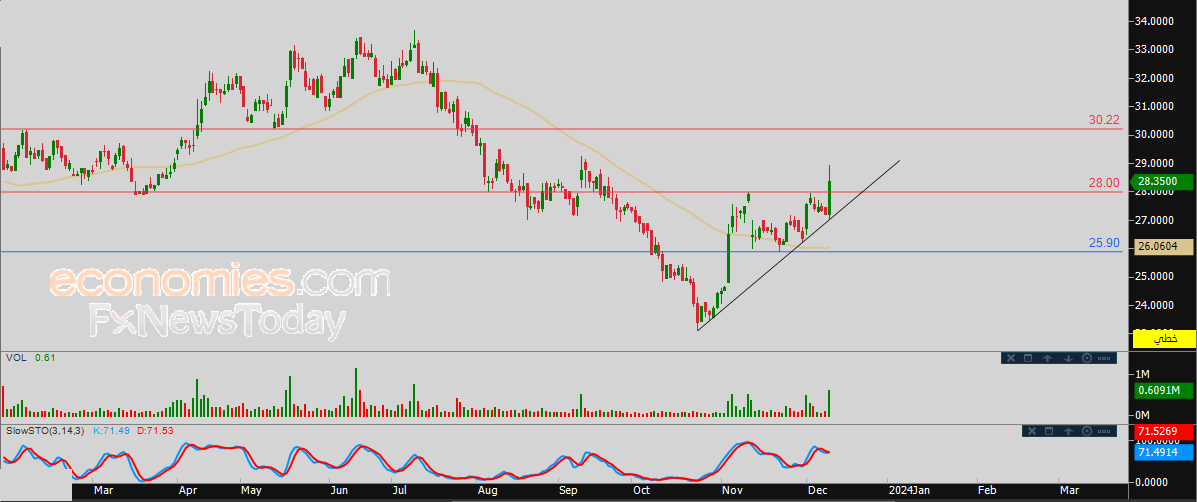This screenshot has height=502, width=1197.
Task: Move the VOL panel down
Action: pyautogui.click(x=1067, y=358)
